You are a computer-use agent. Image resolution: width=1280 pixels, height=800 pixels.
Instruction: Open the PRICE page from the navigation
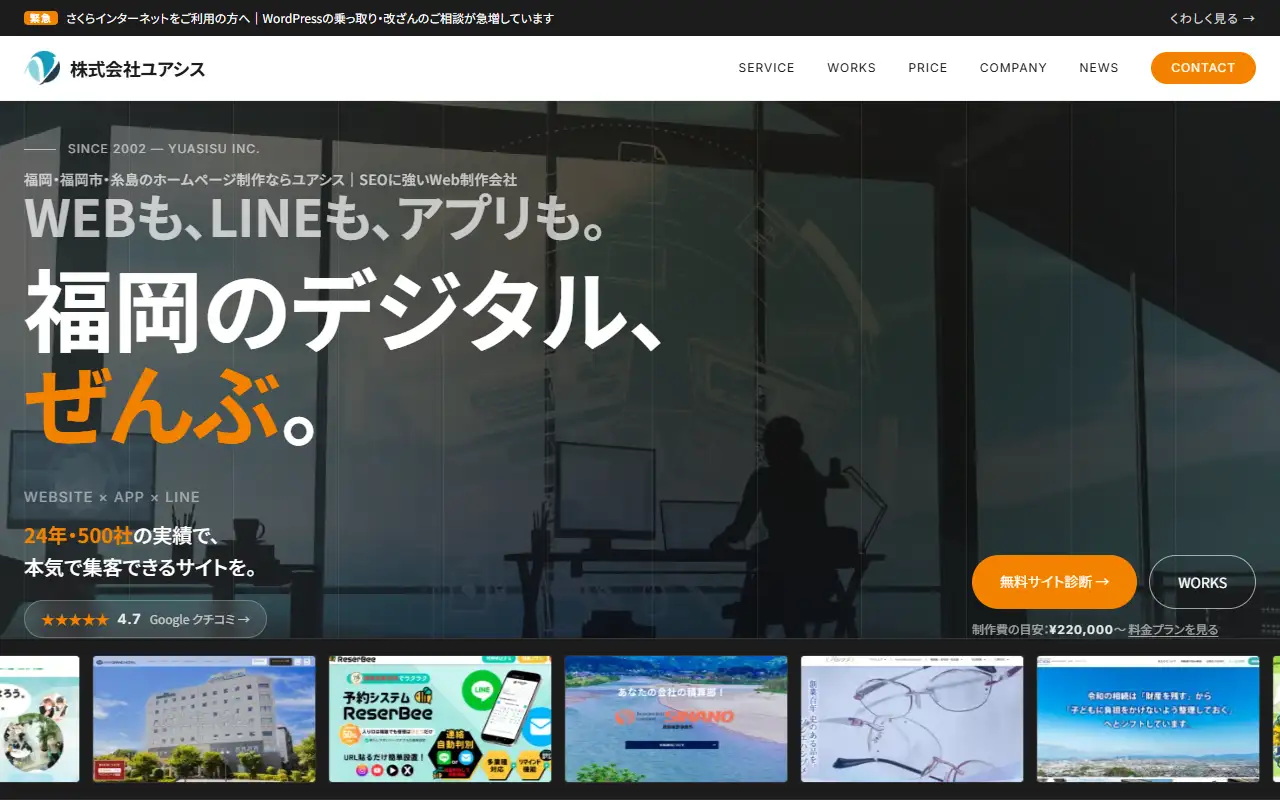[x=928, y=68]
